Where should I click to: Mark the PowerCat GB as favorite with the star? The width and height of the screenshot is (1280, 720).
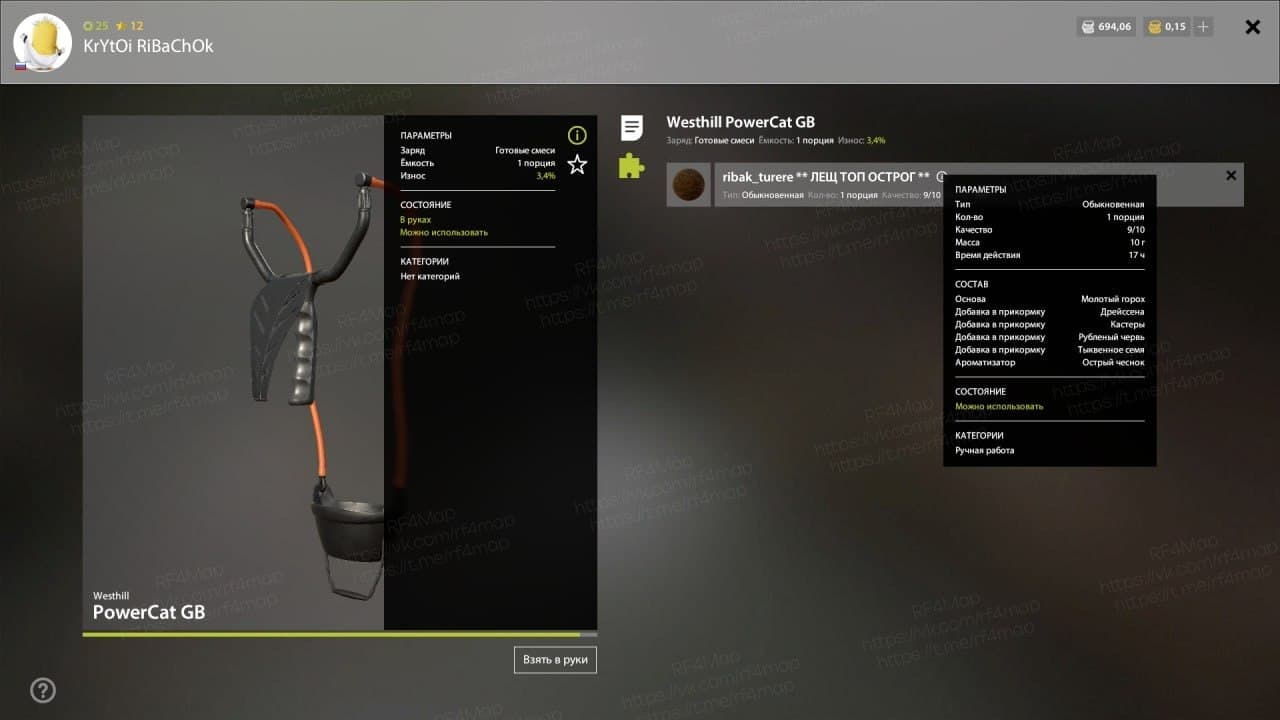coord(577,165)
